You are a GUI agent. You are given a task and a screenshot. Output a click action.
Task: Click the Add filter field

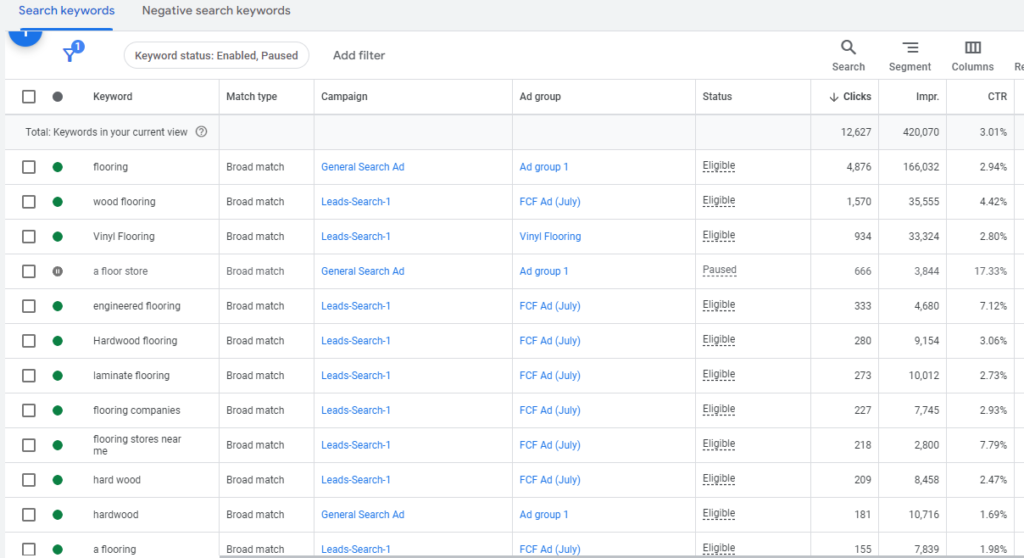coord(359,55)
